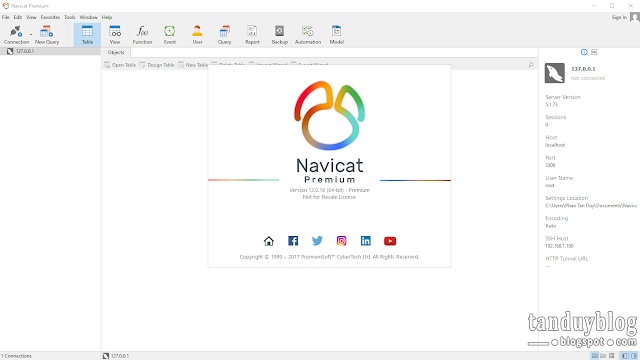Open the LinkedIn icon in About dialog
Screen dimensions: 640x360
coord(366,241)
